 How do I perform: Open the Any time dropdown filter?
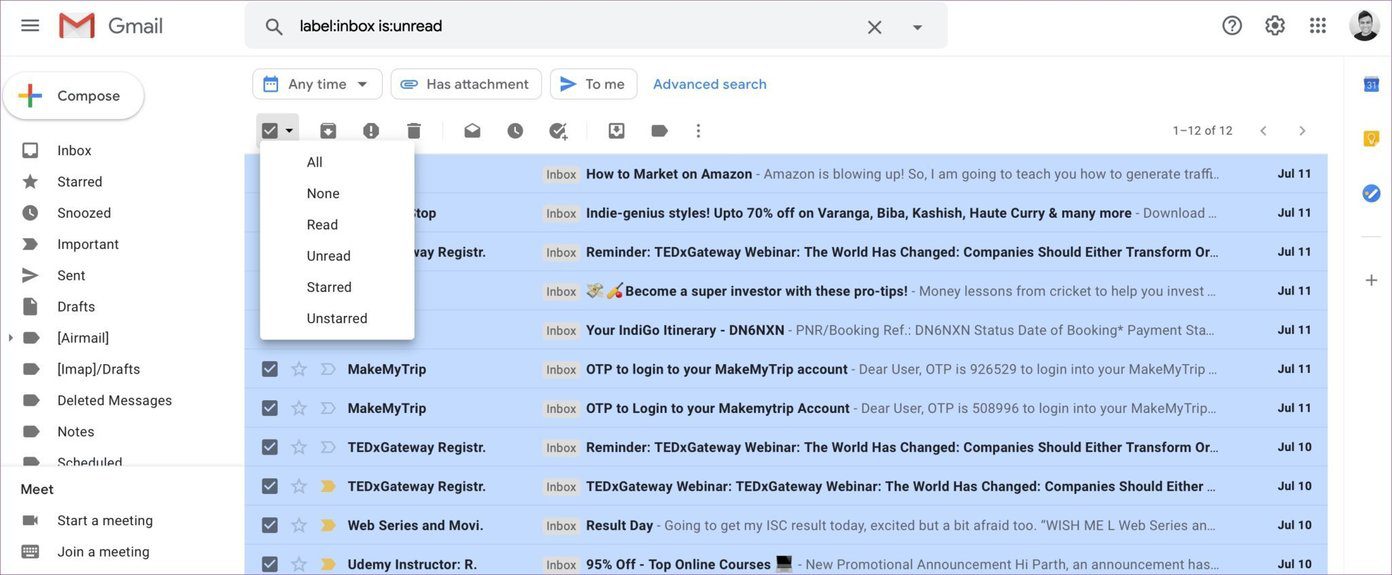tap(317, 84)
